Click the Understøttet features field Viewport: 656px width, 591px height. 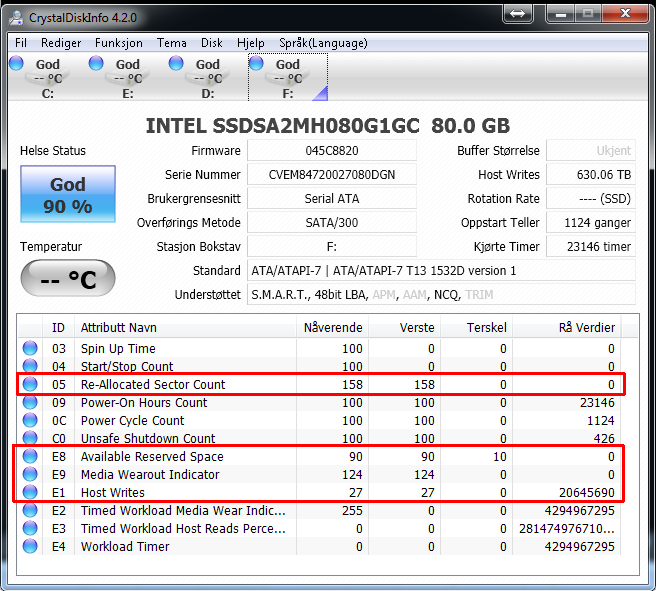click(x=441, y=294)
